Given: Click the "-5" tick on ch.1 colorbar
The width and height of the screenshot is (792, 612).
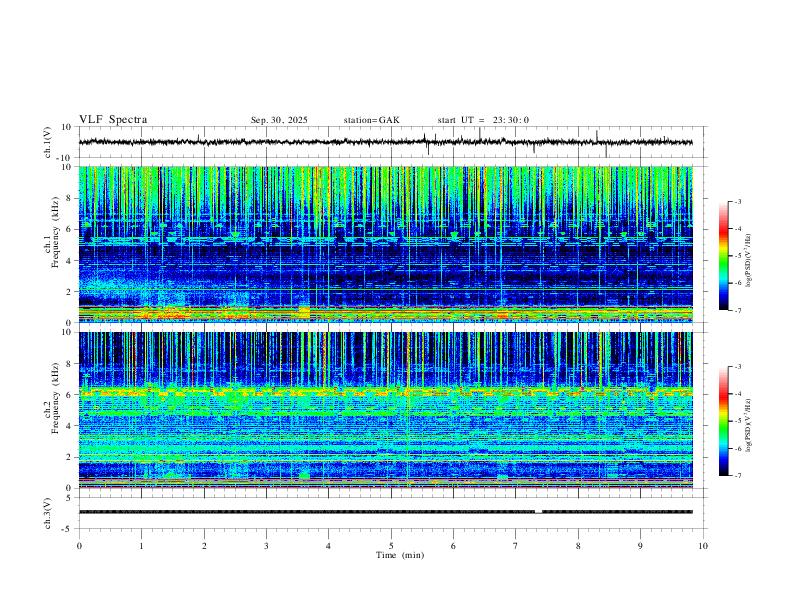Looking at the screenshot, I should [x=738, y=256].
